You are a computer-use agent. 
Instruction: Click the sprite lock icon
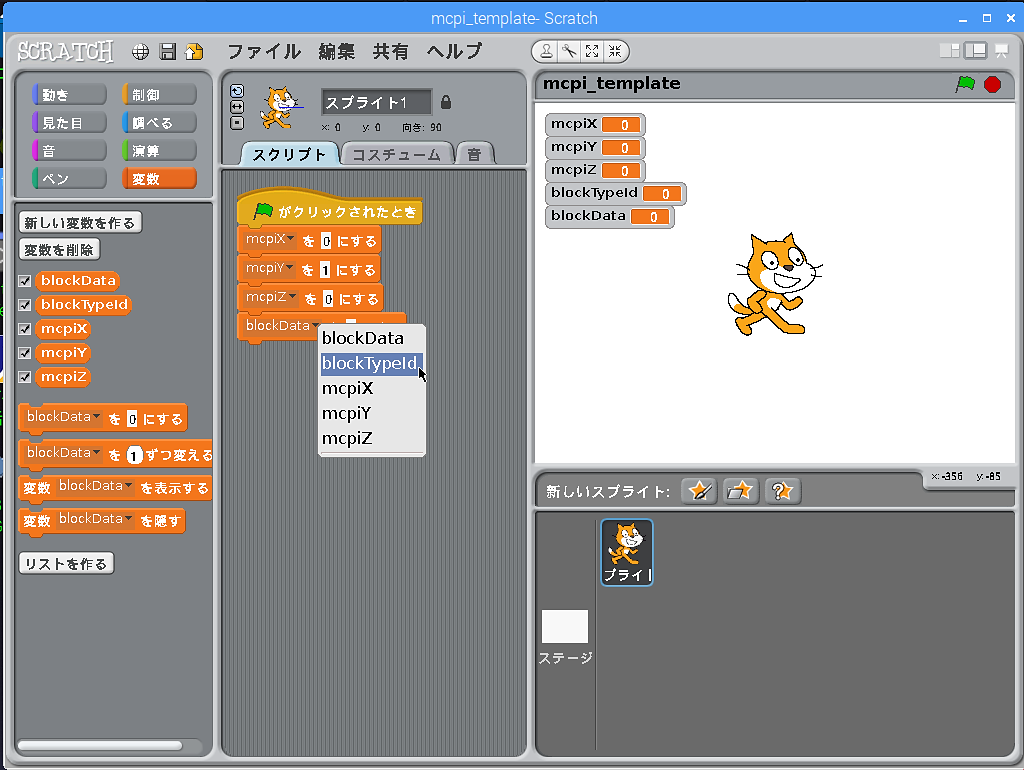point(446,103)
